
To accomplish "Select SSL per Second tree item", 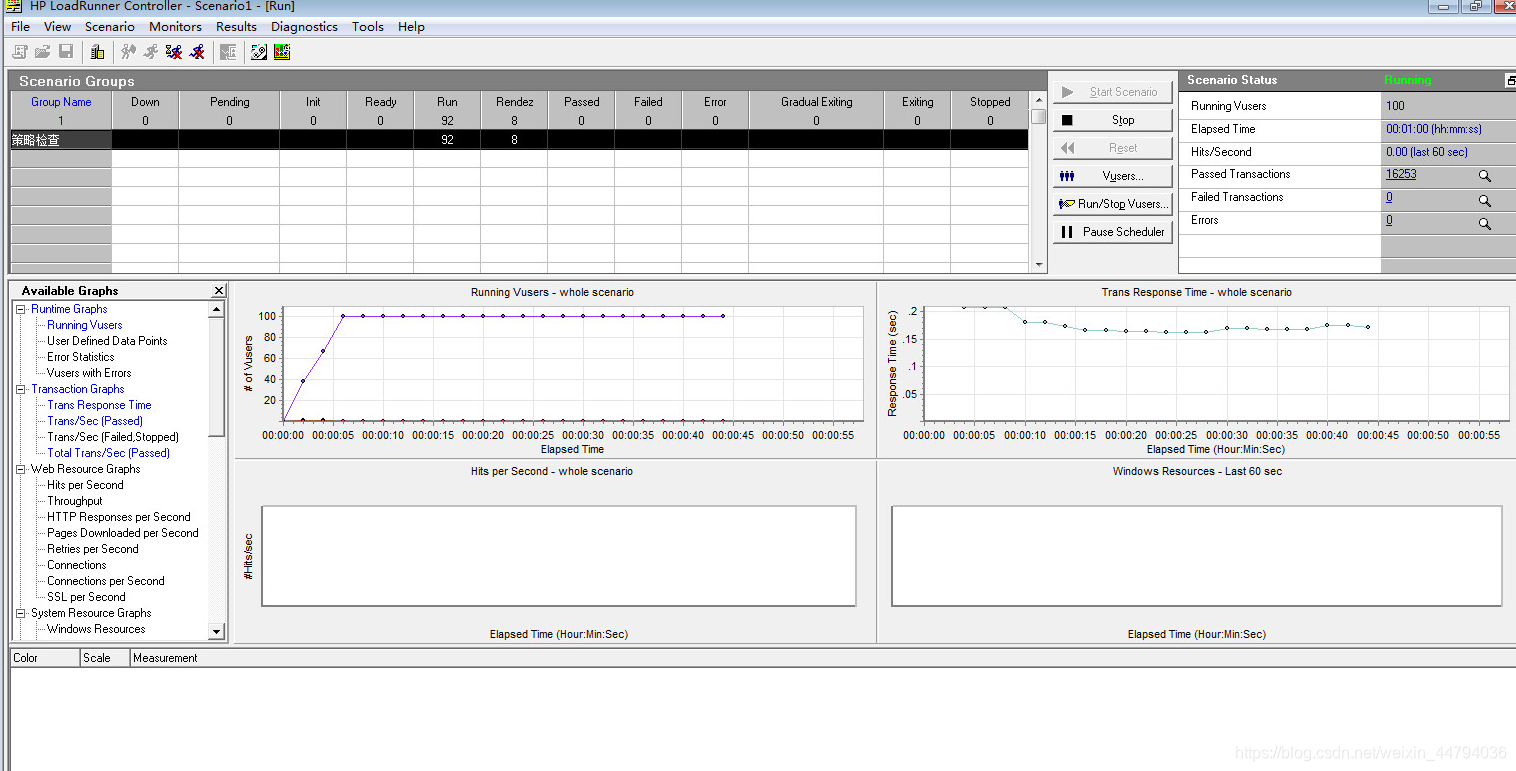I will tap(86, 597).
